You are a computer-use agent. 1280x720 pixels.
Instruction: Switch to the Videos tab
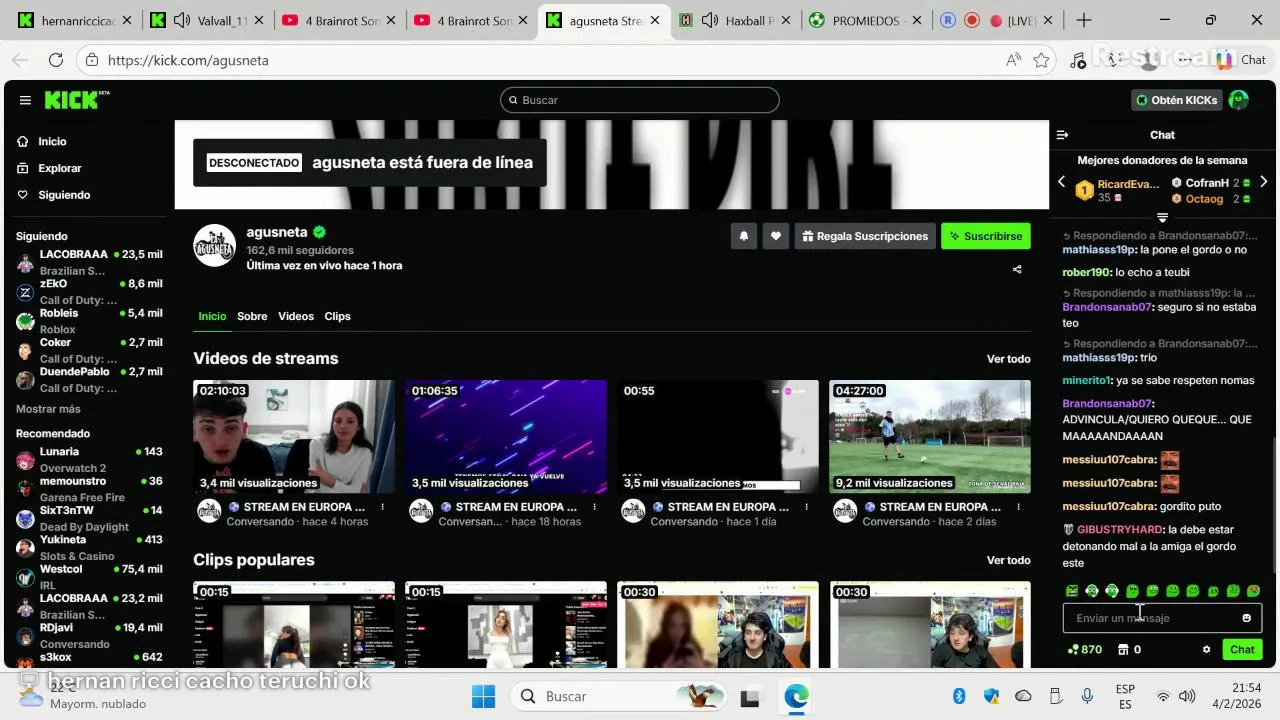tap(296, 316)
